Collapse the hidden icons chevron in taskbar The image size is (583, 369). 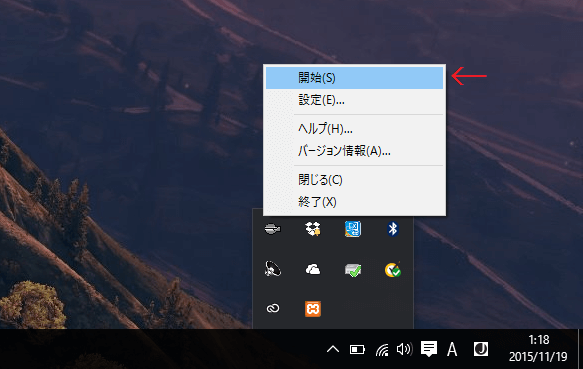(333, 349)
